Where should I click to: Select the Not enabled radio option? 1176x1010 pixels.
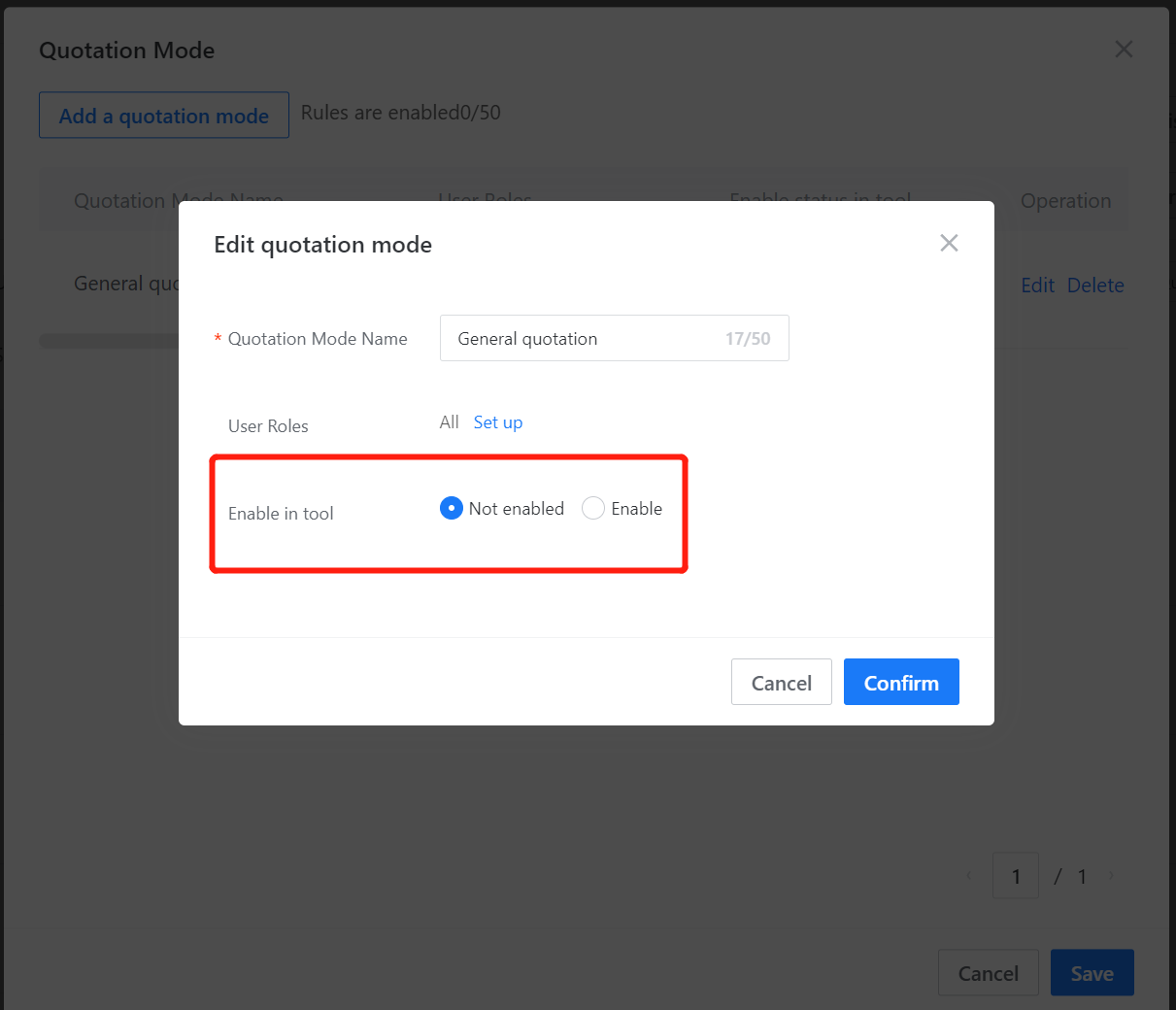[x=452, y=508]
